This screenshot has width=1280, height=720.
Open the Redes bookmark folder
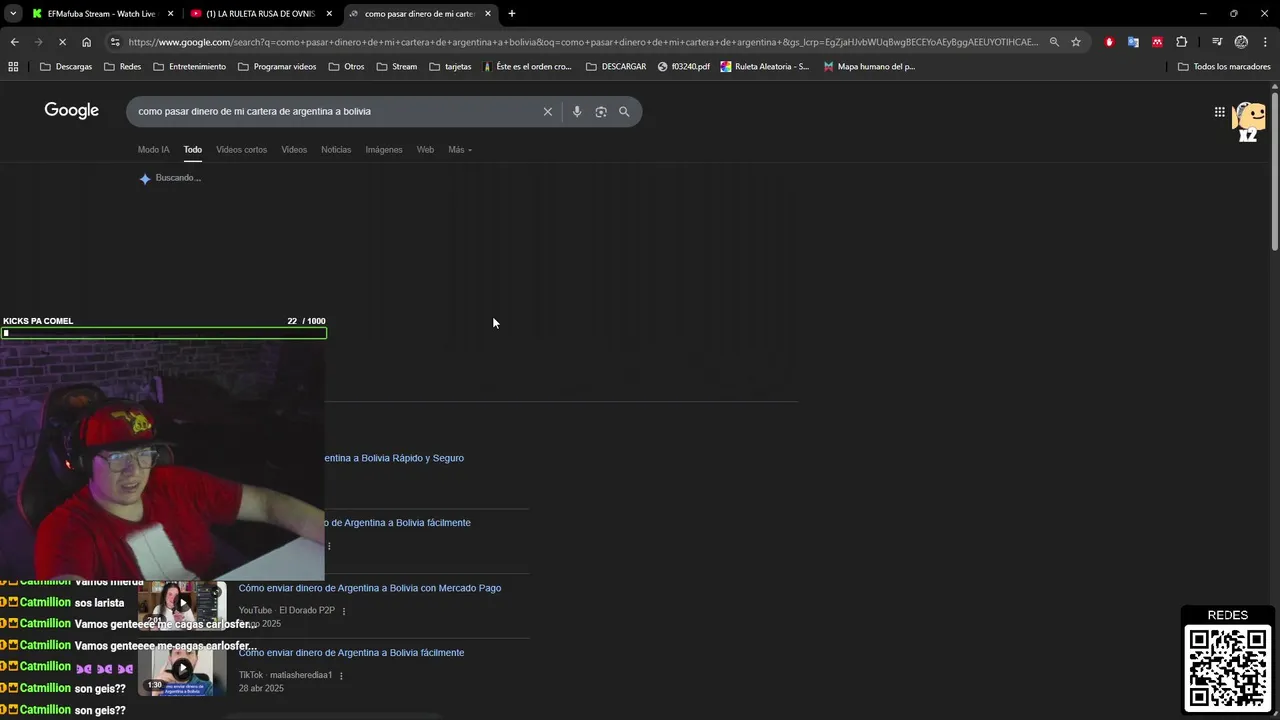[x=123, y=67]
